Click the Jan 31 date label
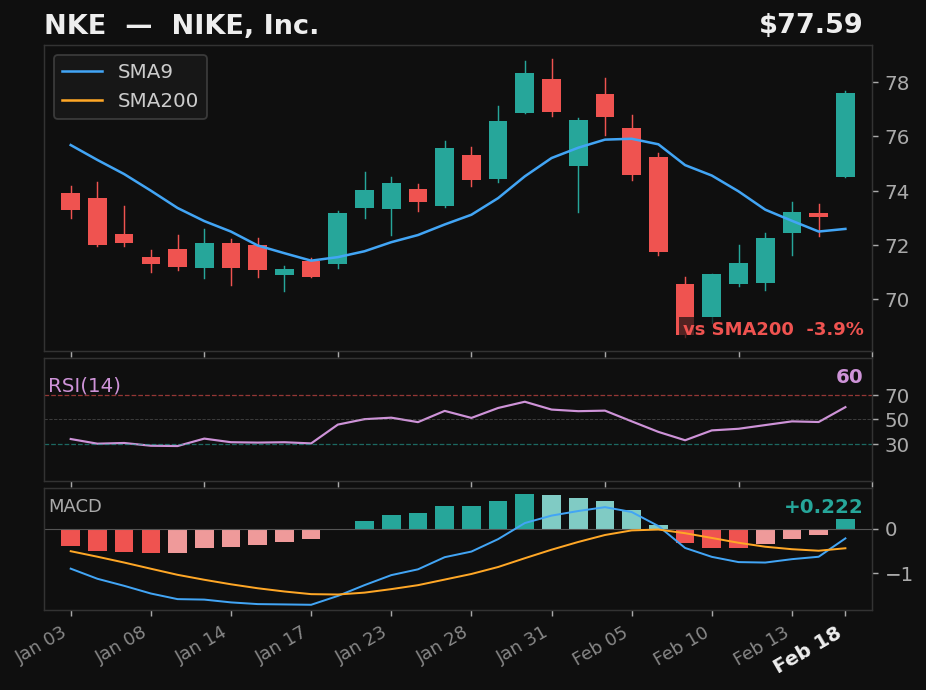Viewport: 926px width, 690px height. [523, 645]
